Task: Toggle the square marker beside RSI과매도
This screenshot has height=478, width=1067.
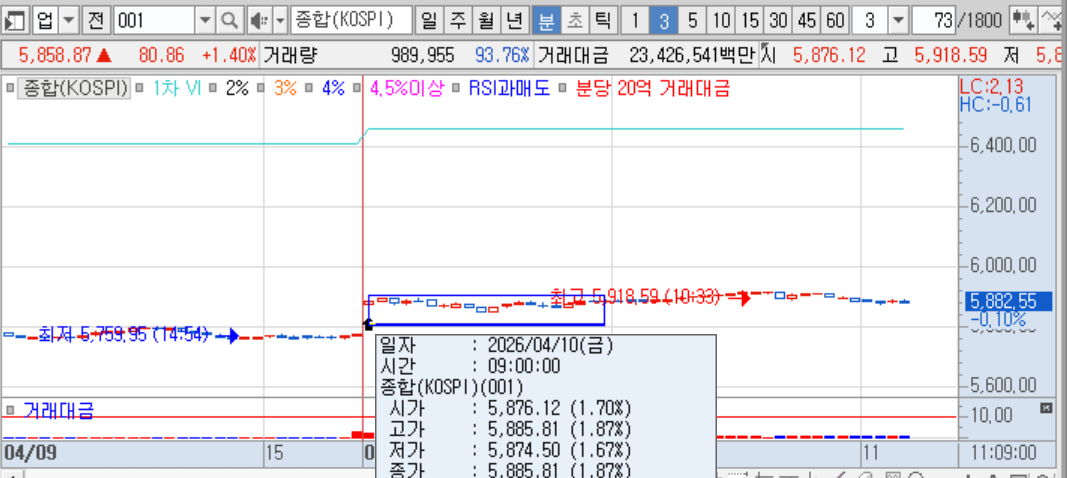Action: (x=455, y=88)
